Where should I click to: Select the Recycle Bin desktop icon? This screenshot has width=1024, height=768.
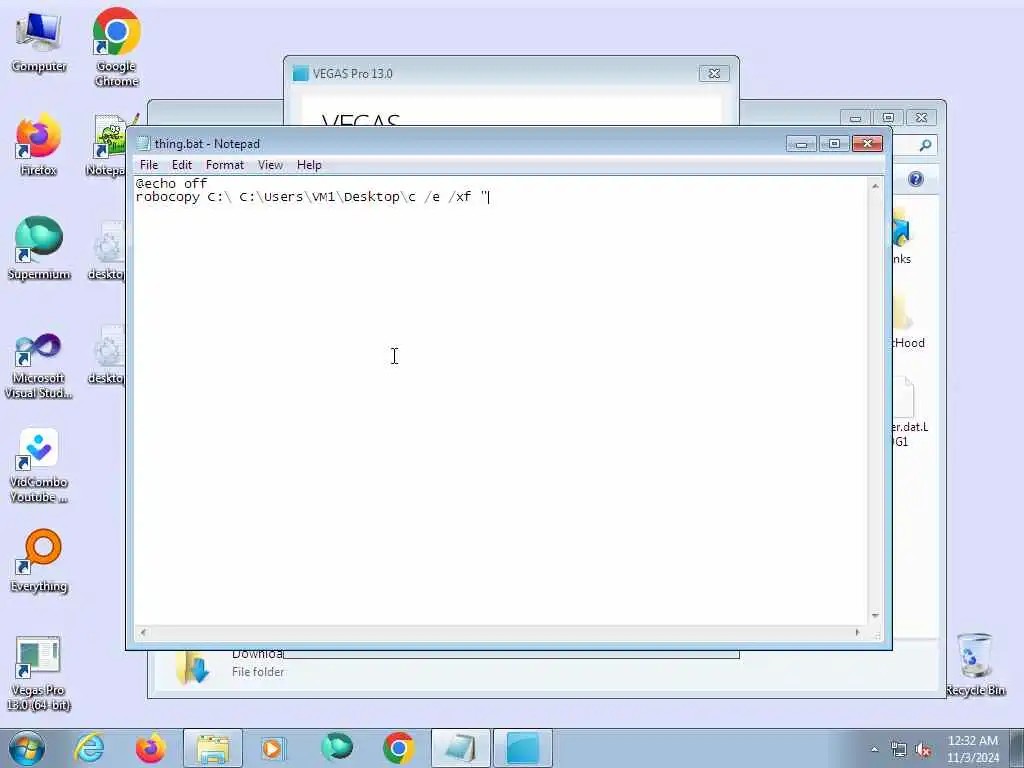click(x=975, y=664)
